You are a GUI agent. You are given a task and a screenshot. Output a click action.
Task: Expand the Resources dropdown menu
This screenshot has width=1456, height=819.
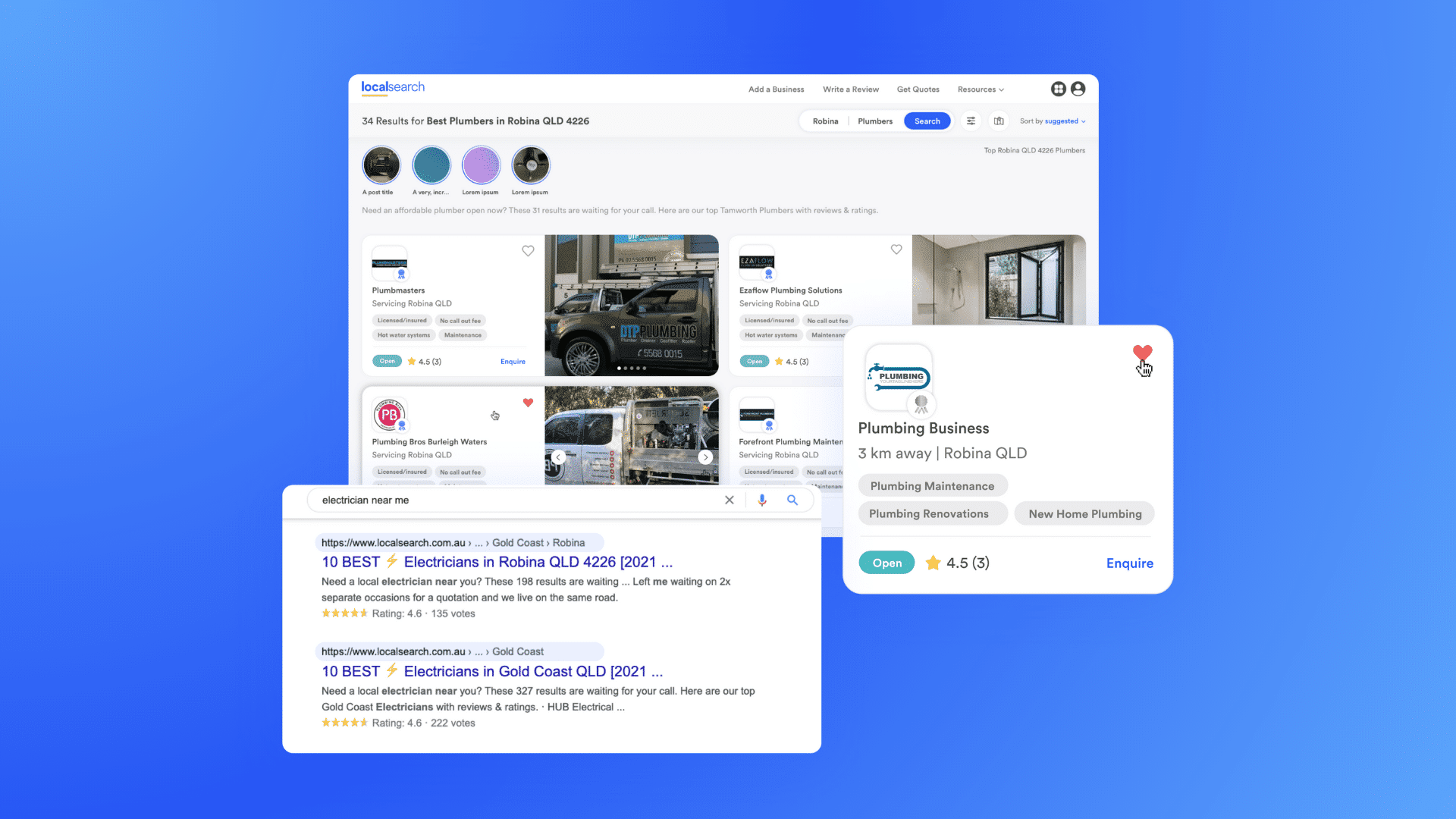point(981,89)
